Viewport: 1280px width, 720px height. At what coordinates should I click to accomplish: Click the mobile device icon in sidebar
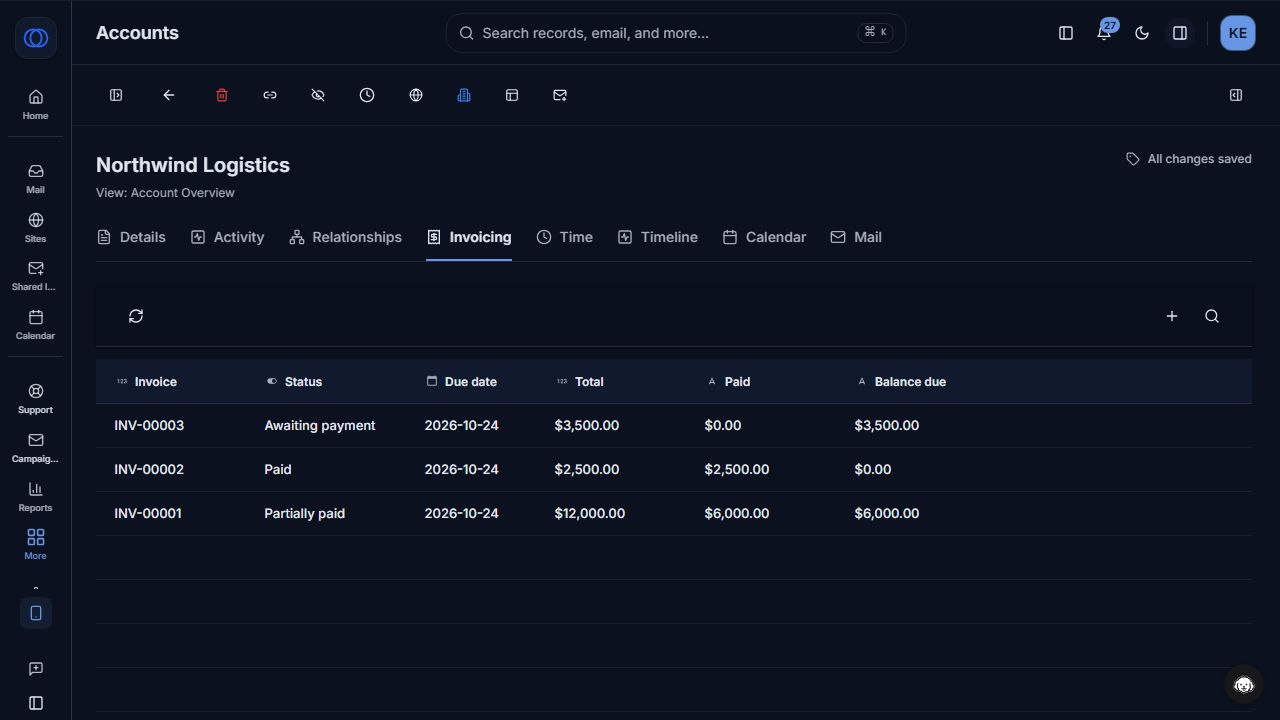point(36,613)
